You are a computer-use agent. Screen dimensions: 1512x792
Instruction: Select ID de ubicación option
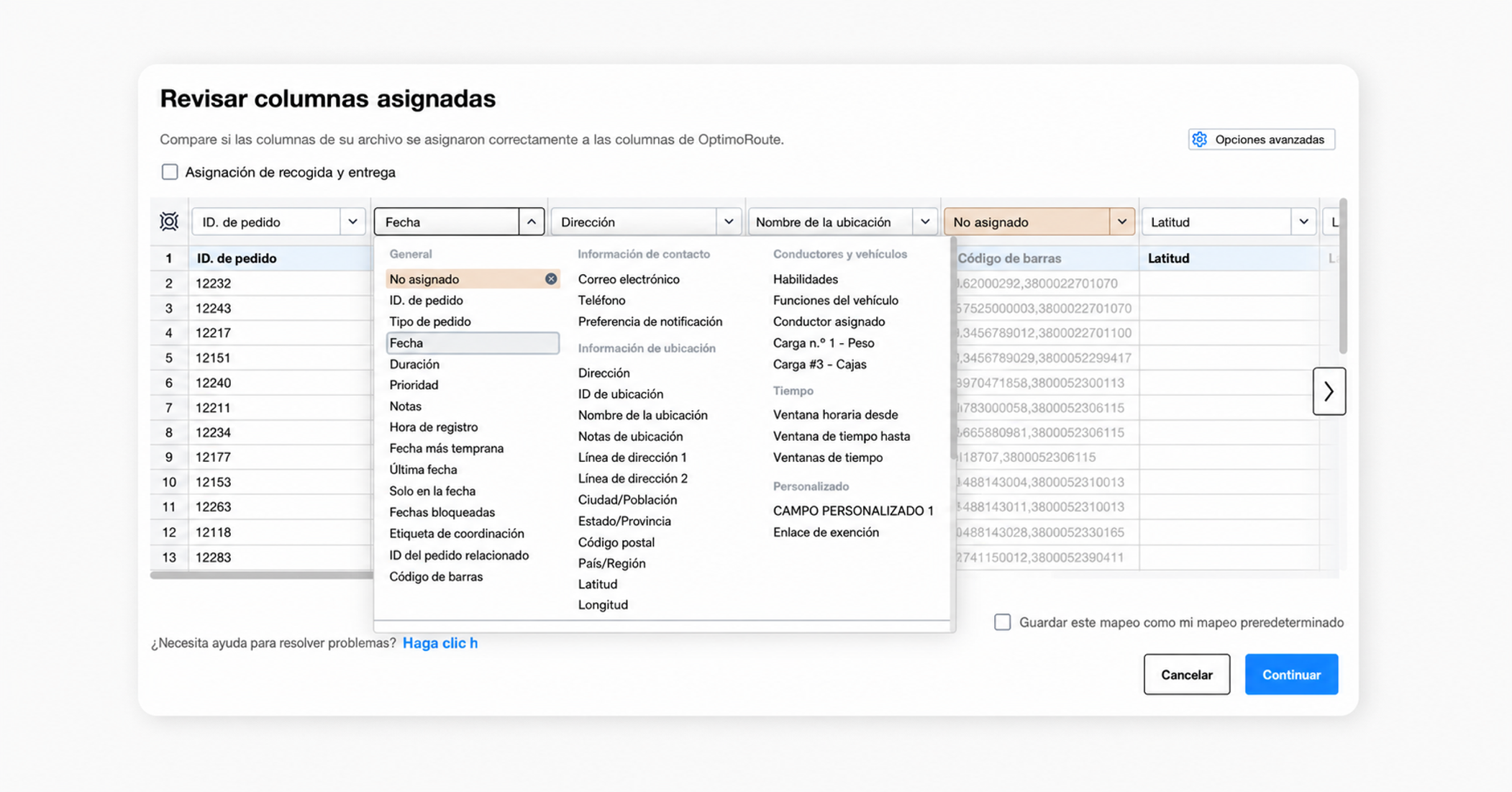pyautogui.click(x=621, y=394)
